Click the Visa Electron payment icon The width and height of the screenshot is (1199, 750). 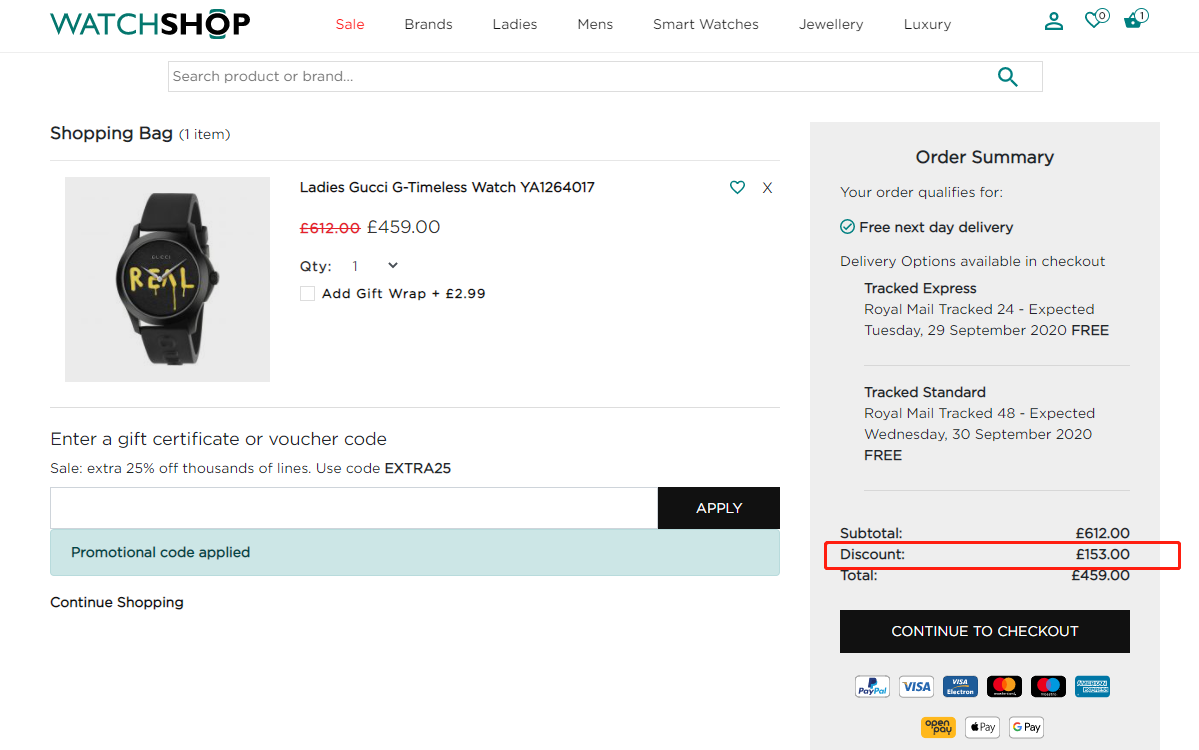click(x=960, y=687)
